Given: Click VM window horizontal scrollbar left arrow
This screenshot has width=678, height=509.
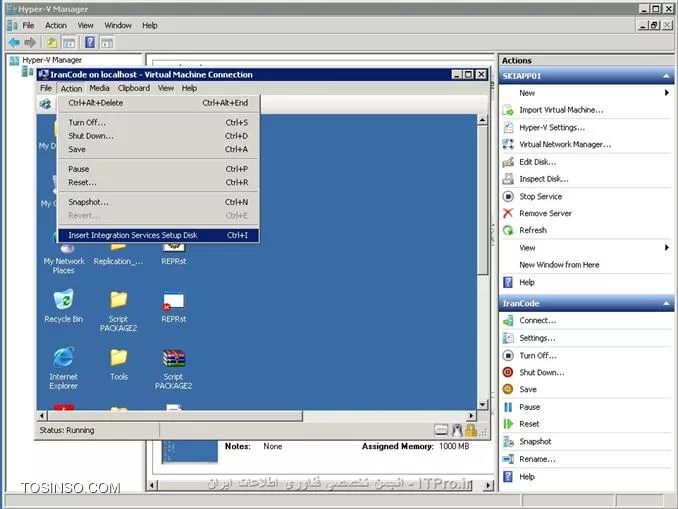Looking at the screenshot, I should click(x=42, y=416).
